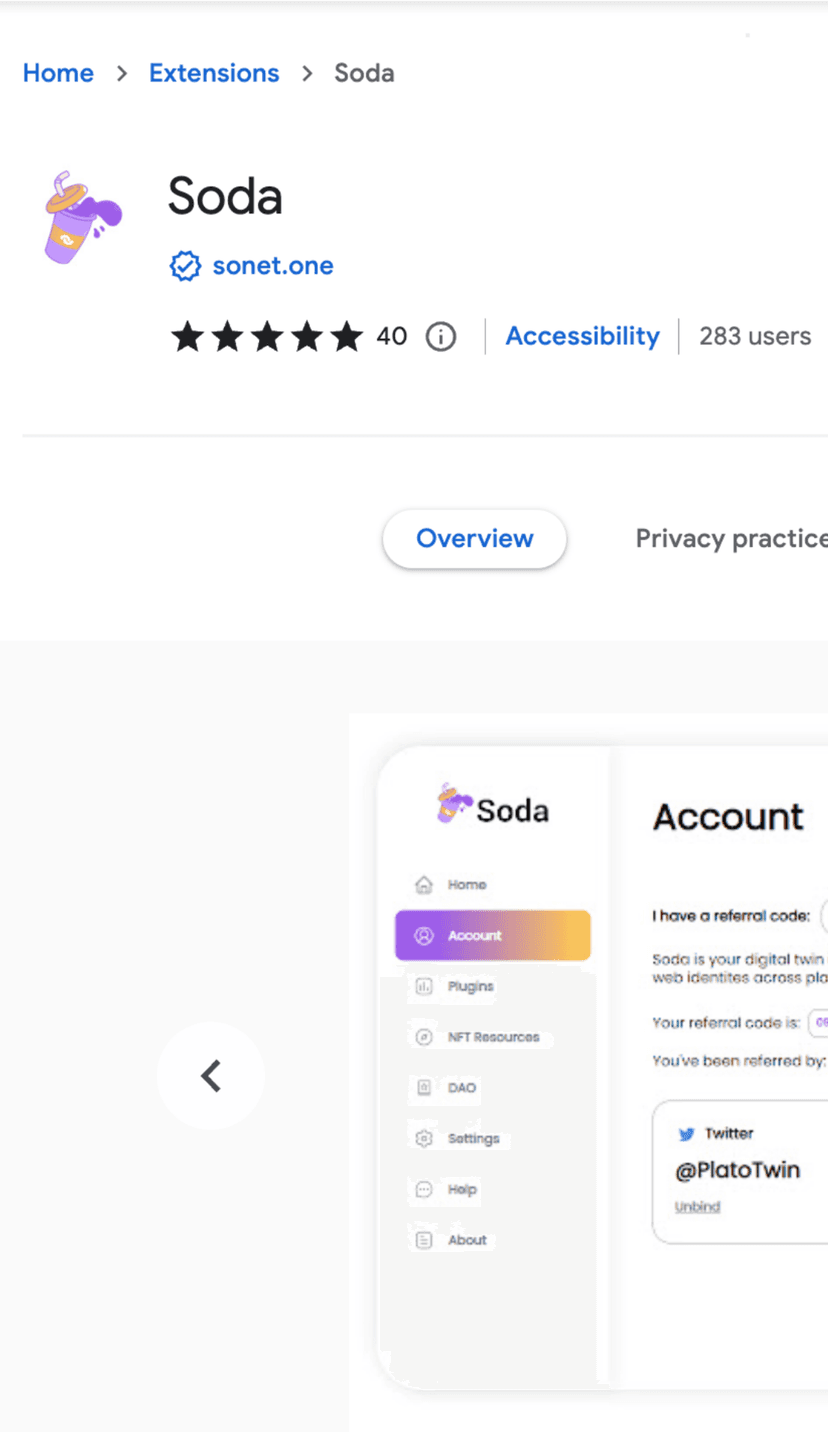The width and height of the screenshot is (828, 1432).
Task: Click the five-star rating display
Action: point(266,337)
